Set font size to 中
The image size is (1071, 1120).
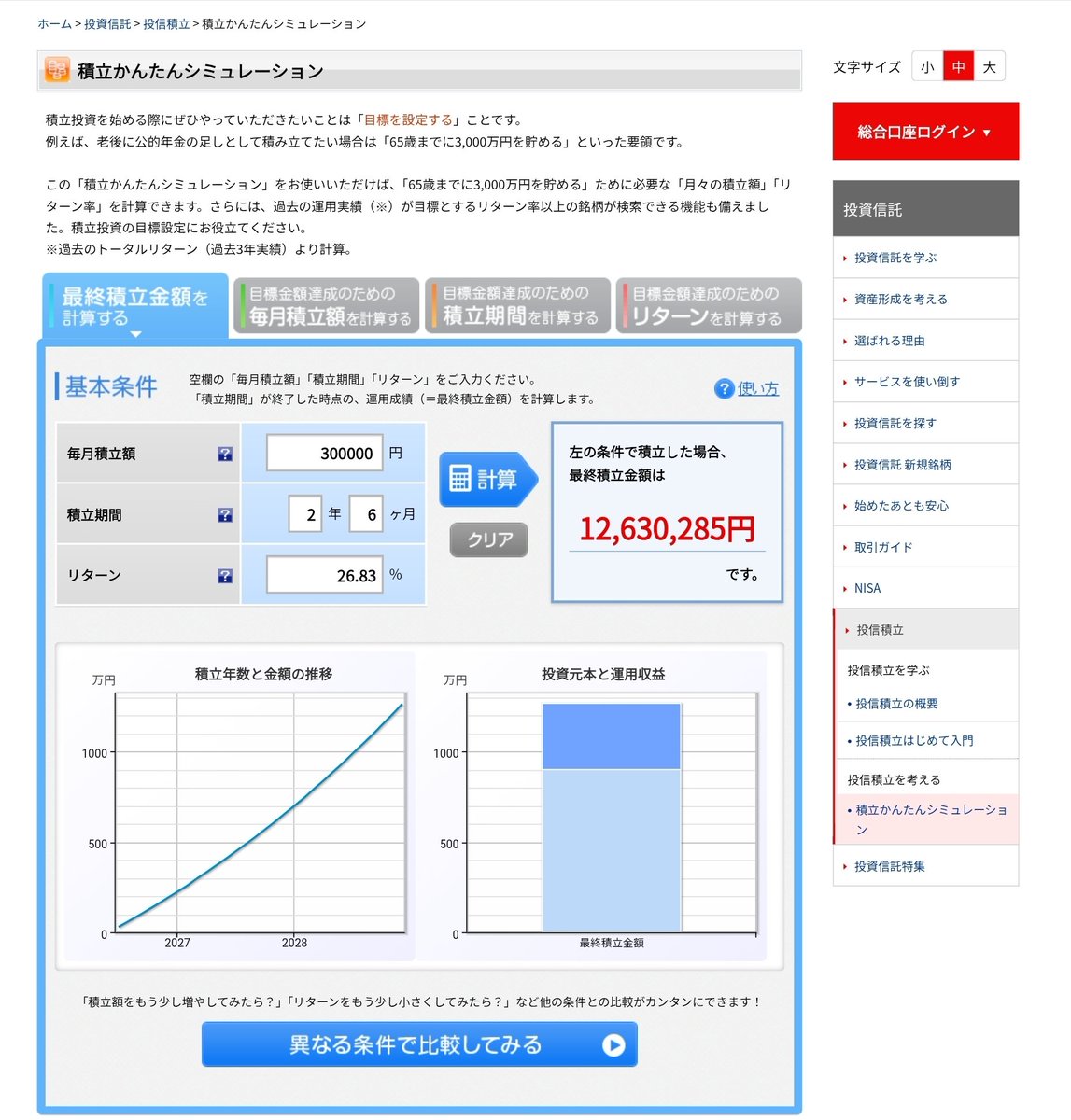(x=959, y=67)
